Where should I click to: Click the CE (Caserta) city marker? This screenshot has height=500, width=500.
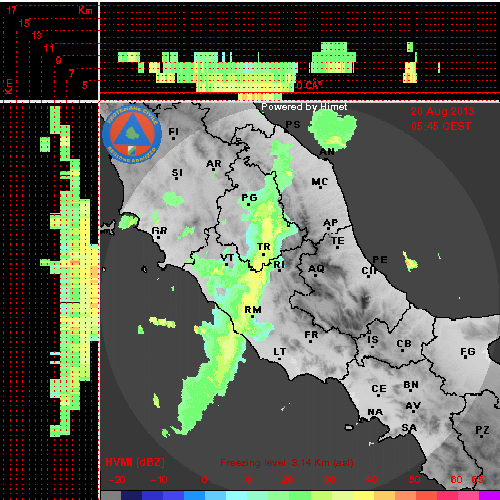(x=379, y=395)
